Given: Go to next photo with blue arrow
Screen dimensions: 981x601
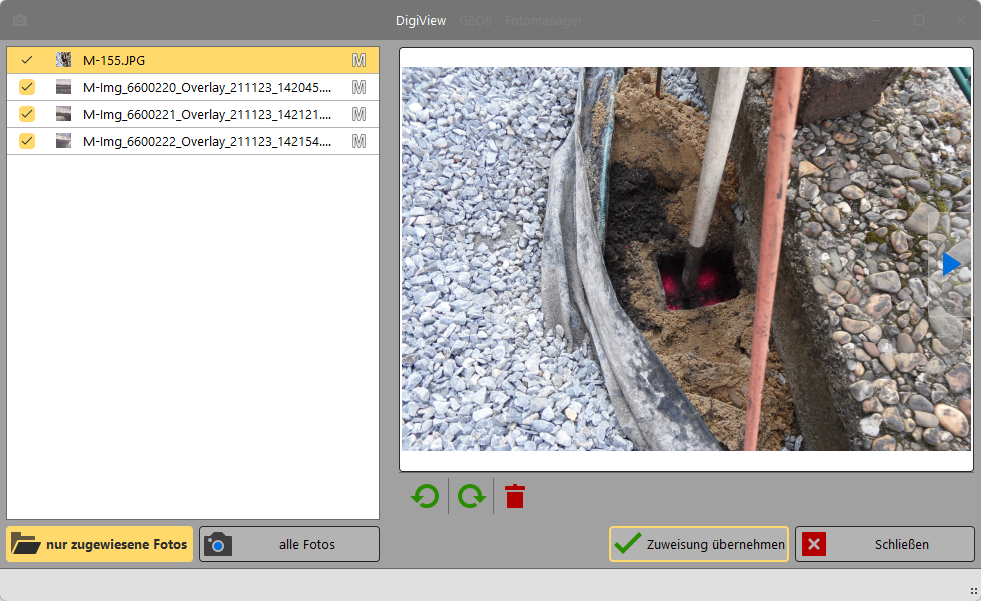Looking at the screenshot, I should coord(950,264).
